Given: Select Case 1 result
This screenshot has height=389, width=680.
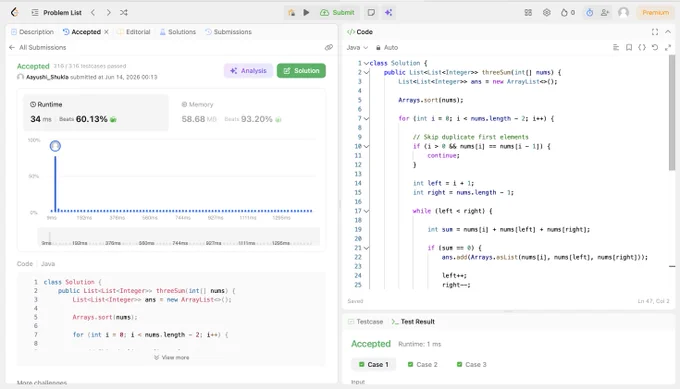Looking at the screenshot, I should 374,364.
